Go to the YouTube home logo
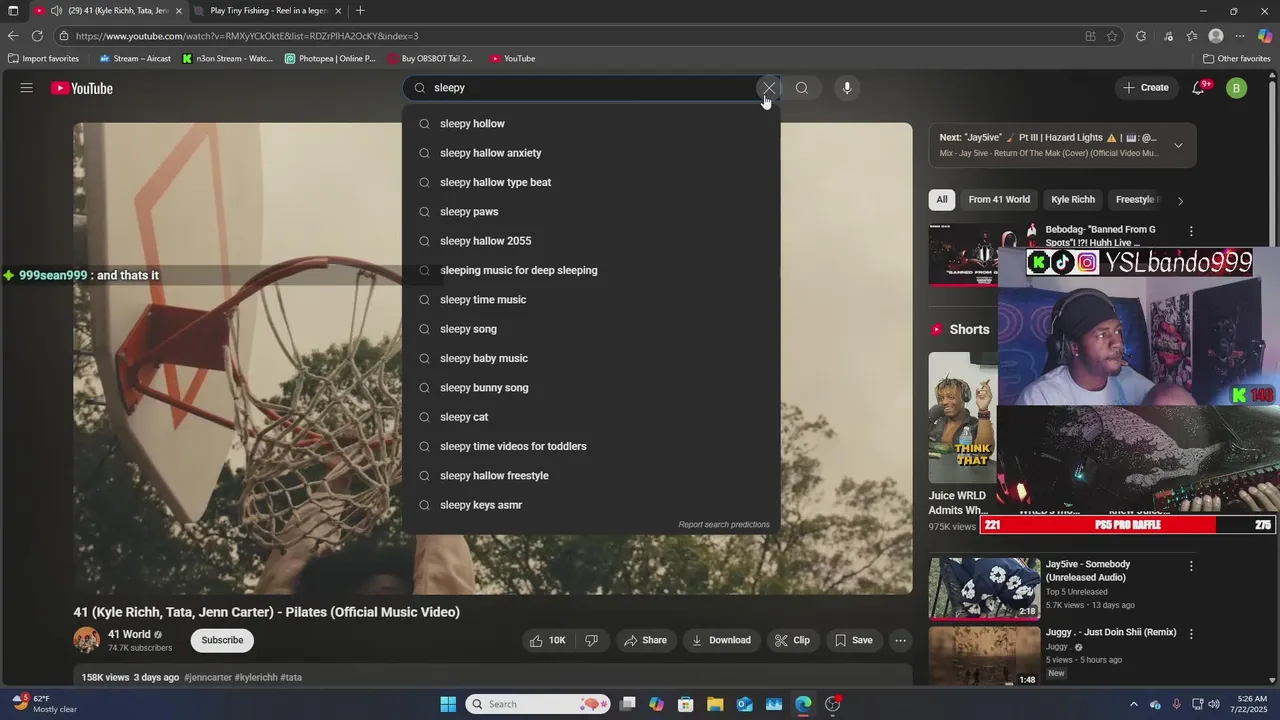1280x720 pixels. point(82,88)
